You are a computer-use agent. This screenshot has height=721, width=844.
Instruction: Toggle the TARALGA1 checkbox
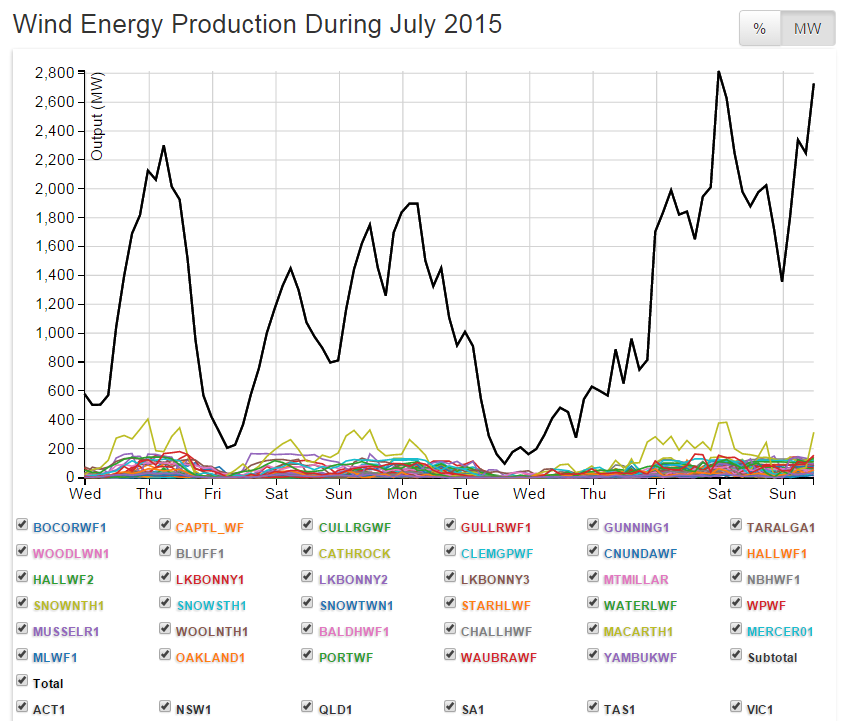[x=737, y=526]
